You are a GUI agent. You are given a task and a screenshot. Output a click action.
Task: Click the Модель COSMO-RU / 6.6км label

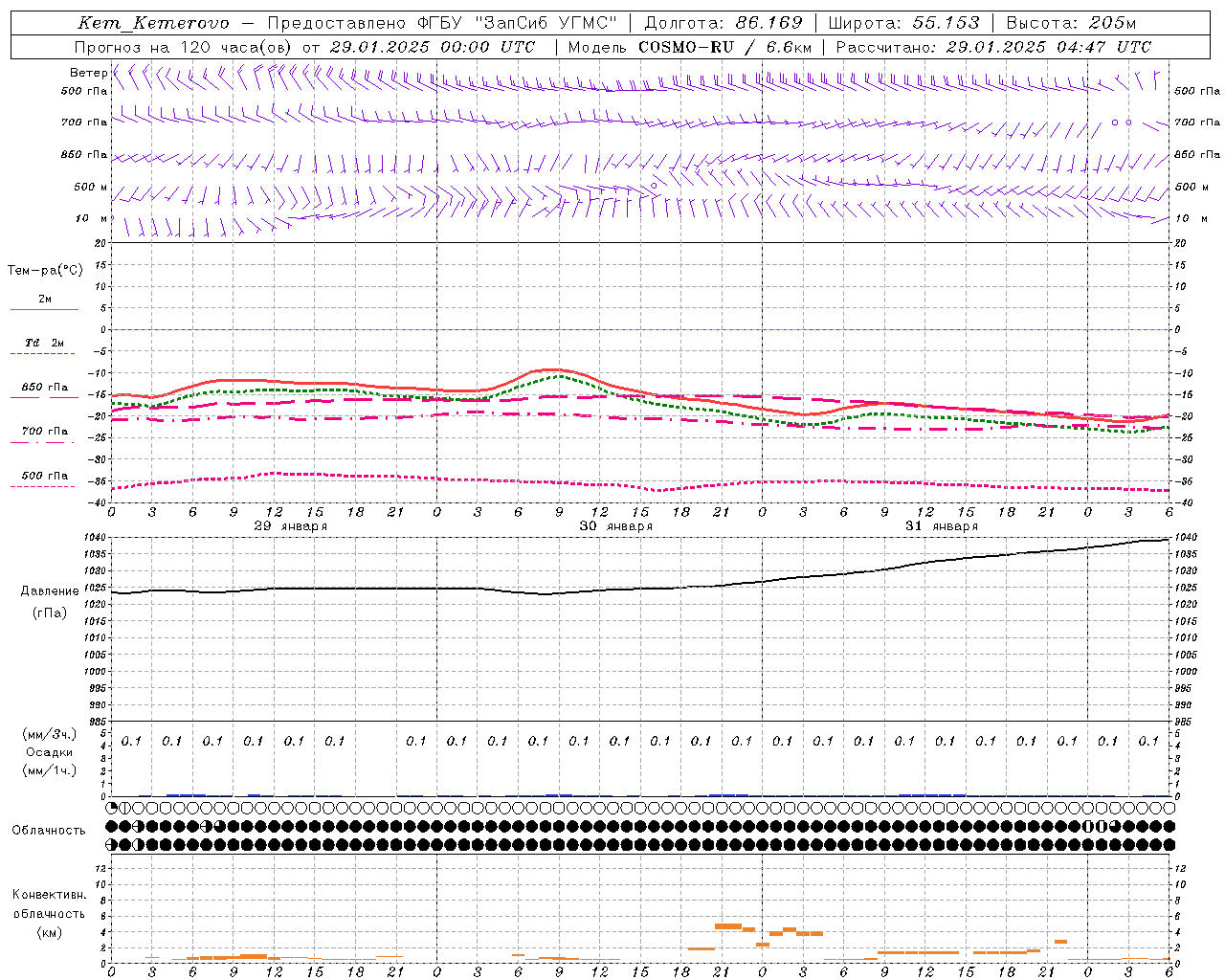[690, 47]
